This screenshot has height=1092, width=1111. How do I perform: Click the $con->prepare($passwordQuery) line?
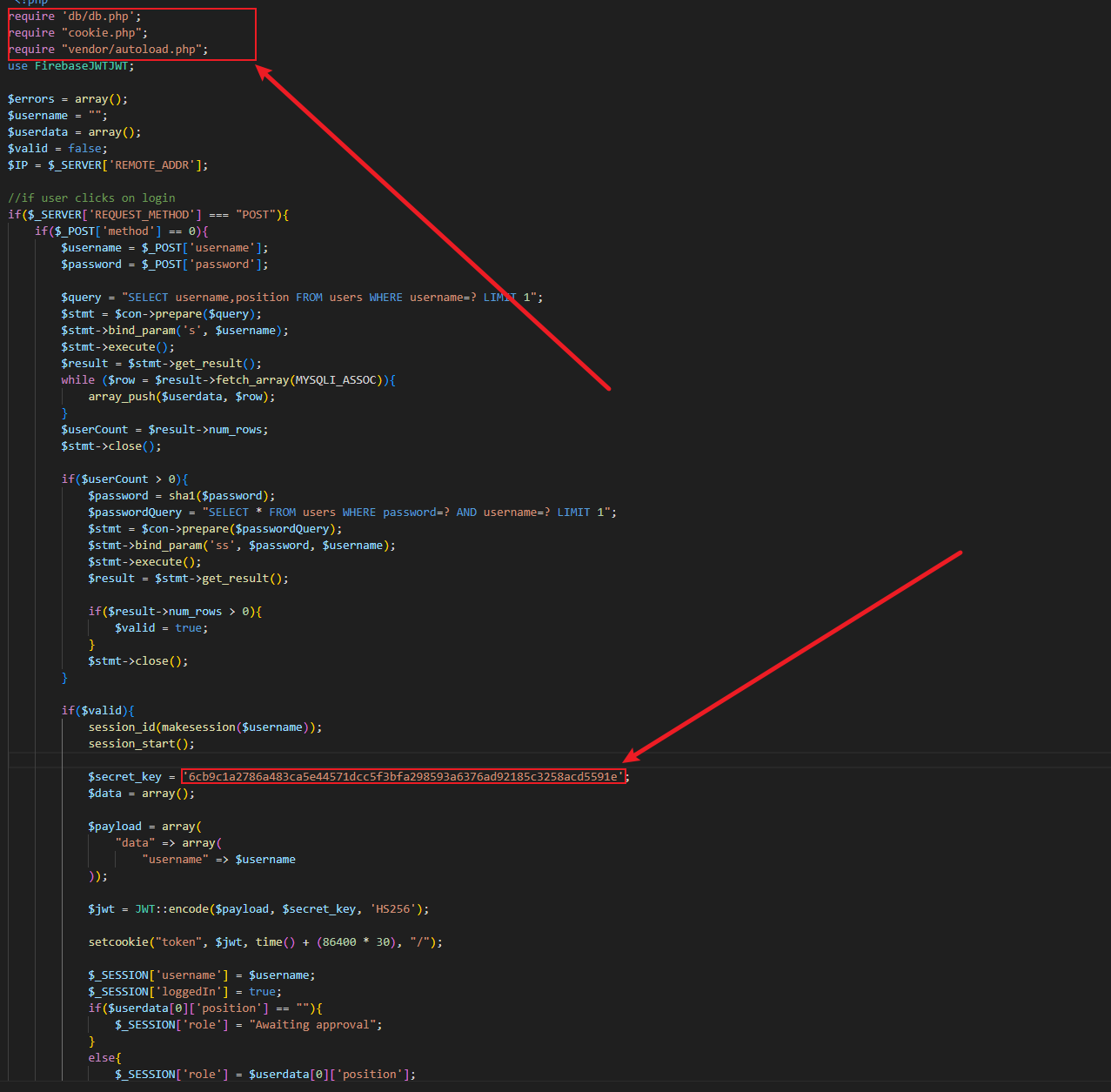(216, 529)
